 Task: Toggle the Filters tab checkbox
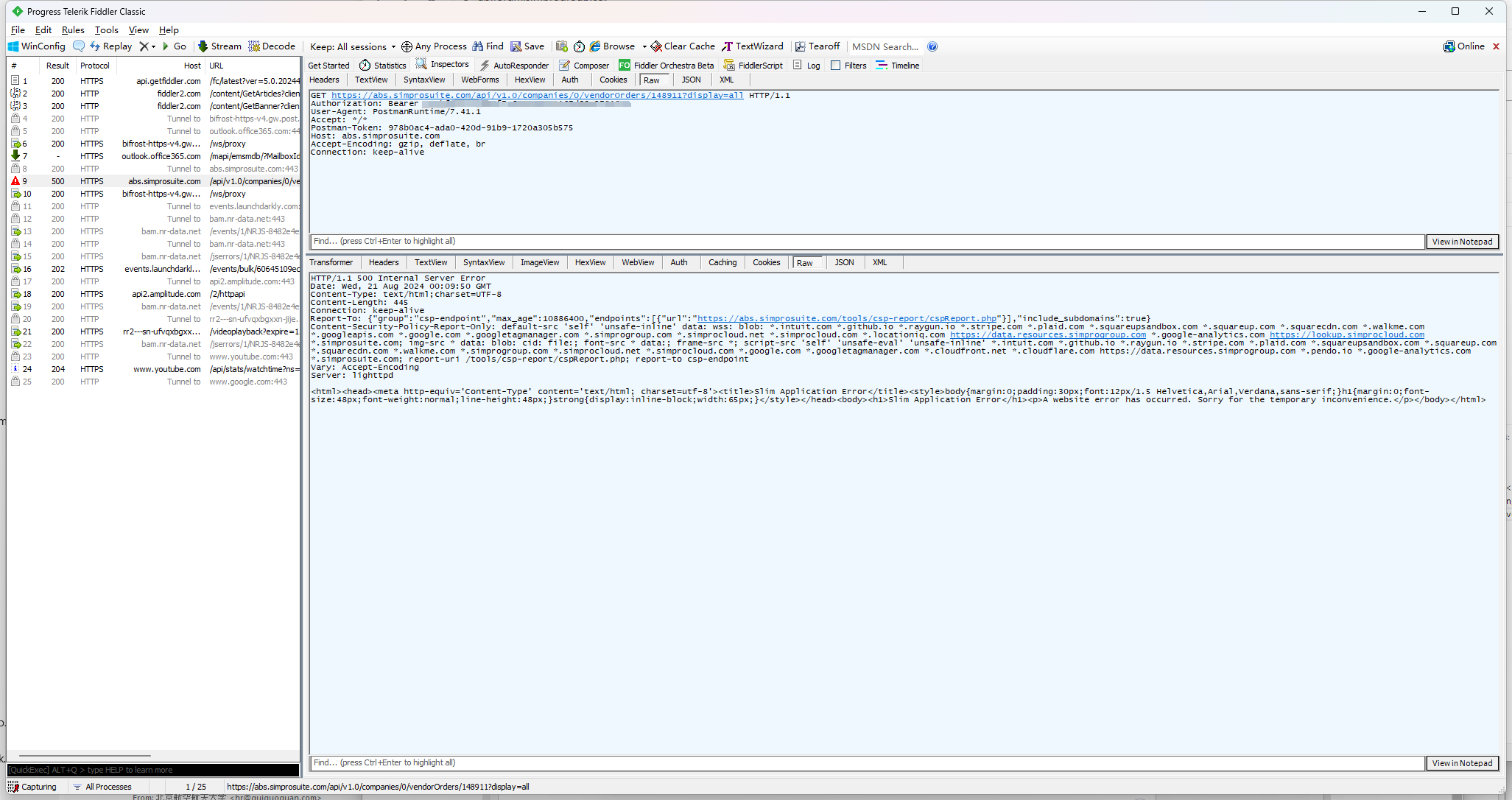coord(836,66)
